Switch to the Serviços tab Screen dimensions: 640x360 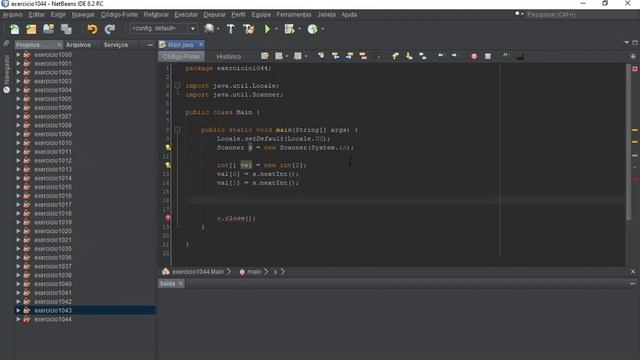coord(116,45)
